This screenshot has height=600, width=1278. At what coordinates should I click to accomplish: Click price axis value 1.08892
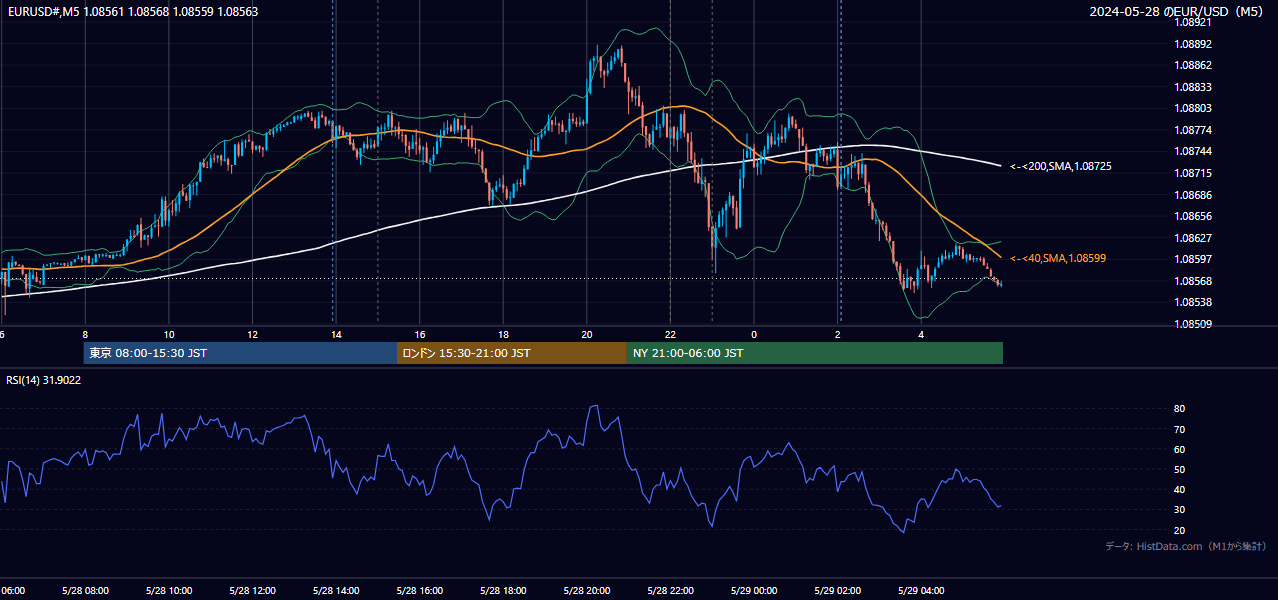[1194, 44]
